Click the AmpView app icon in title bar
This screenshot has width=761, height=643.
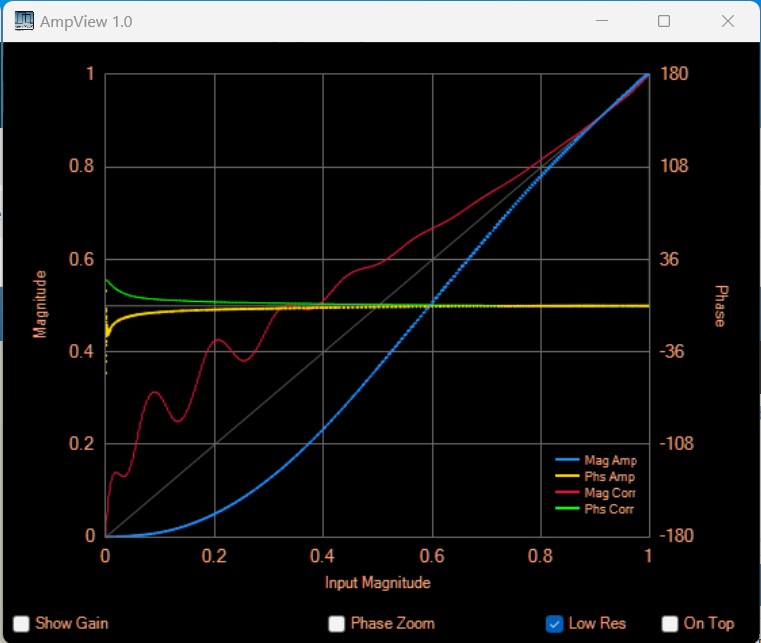[x=23, y=21]
